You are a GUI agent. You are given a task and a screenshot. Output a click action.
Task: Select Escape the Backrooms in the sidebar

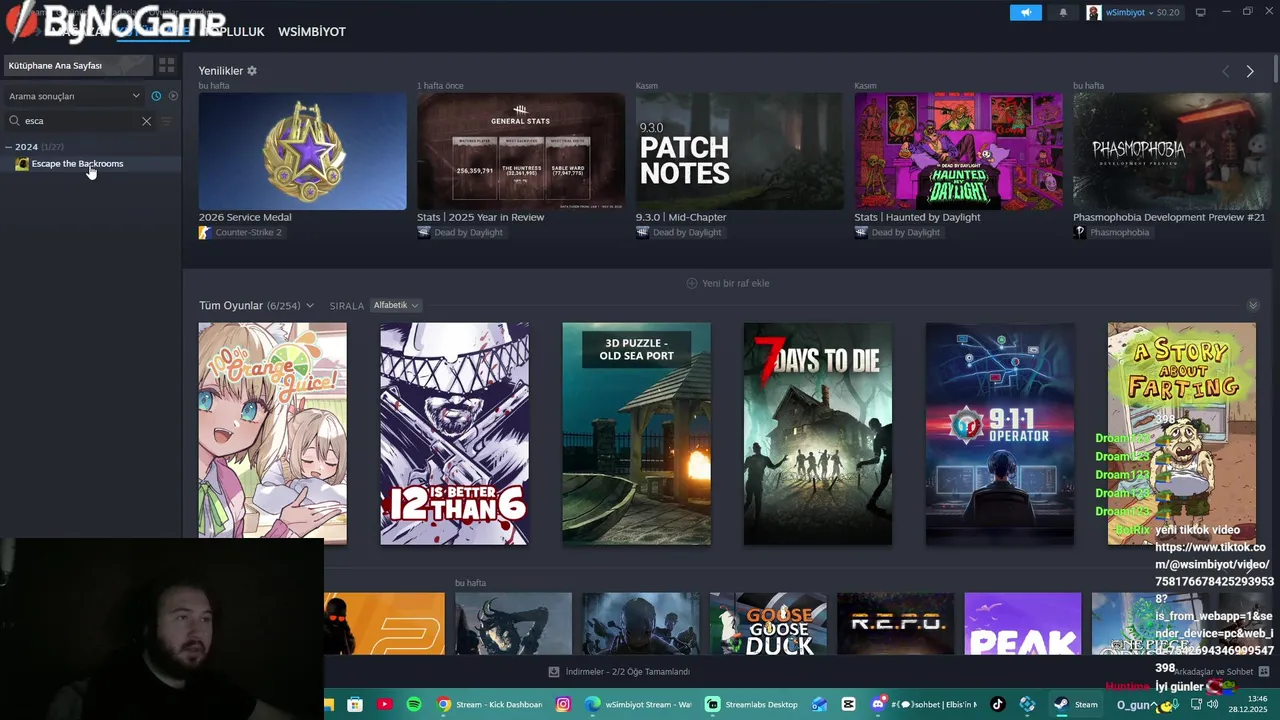[77, 164]
